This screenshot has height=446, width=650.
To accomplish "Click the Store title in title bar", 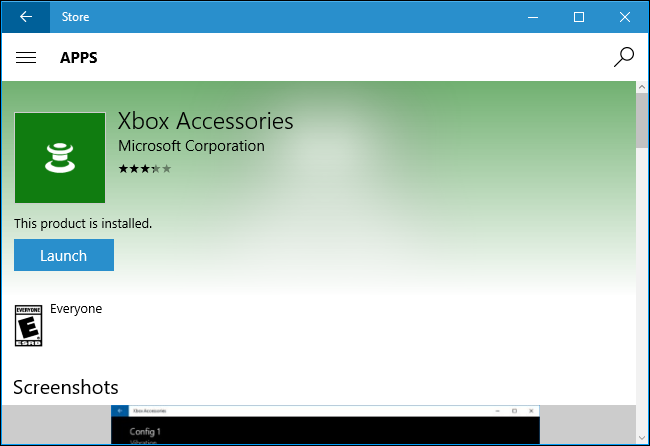I will pyautogui.click(x=75, y=17).
